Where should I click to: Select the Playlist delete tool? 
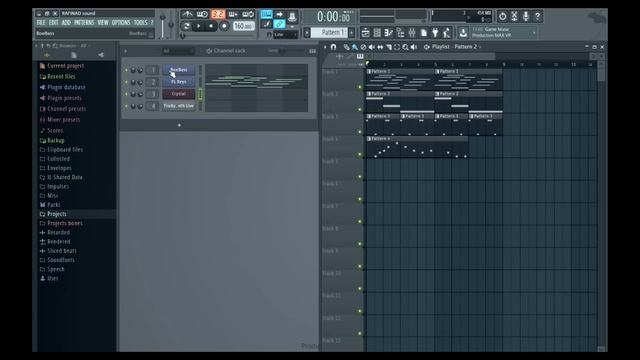click(x=363, y=47)
